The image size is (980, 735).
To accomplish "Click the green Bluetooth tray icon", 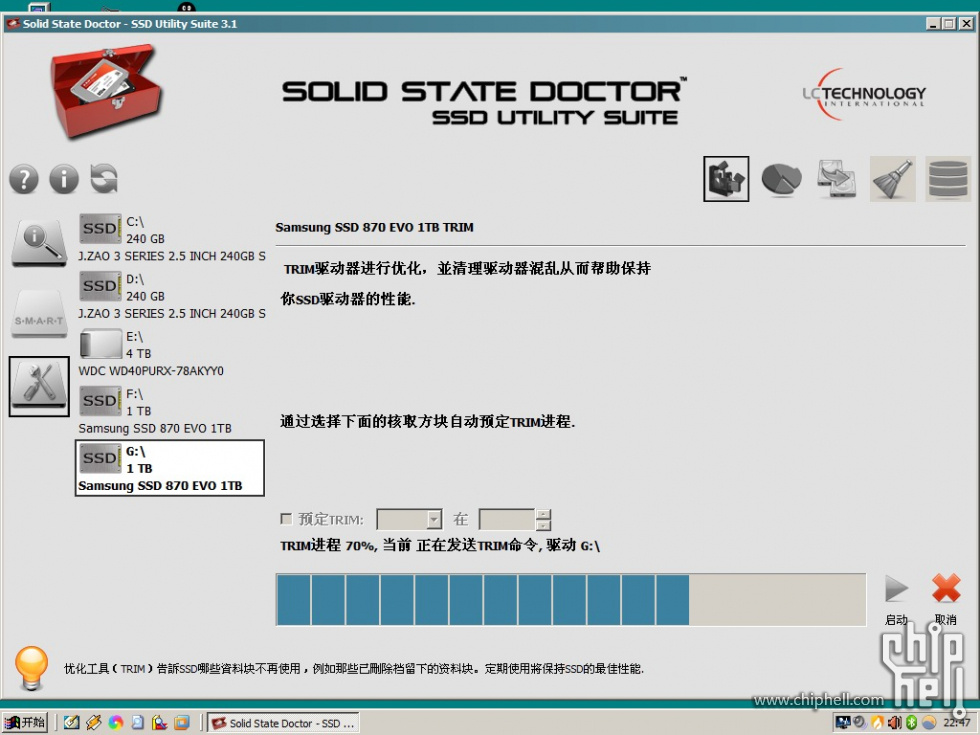I will 912,723.
